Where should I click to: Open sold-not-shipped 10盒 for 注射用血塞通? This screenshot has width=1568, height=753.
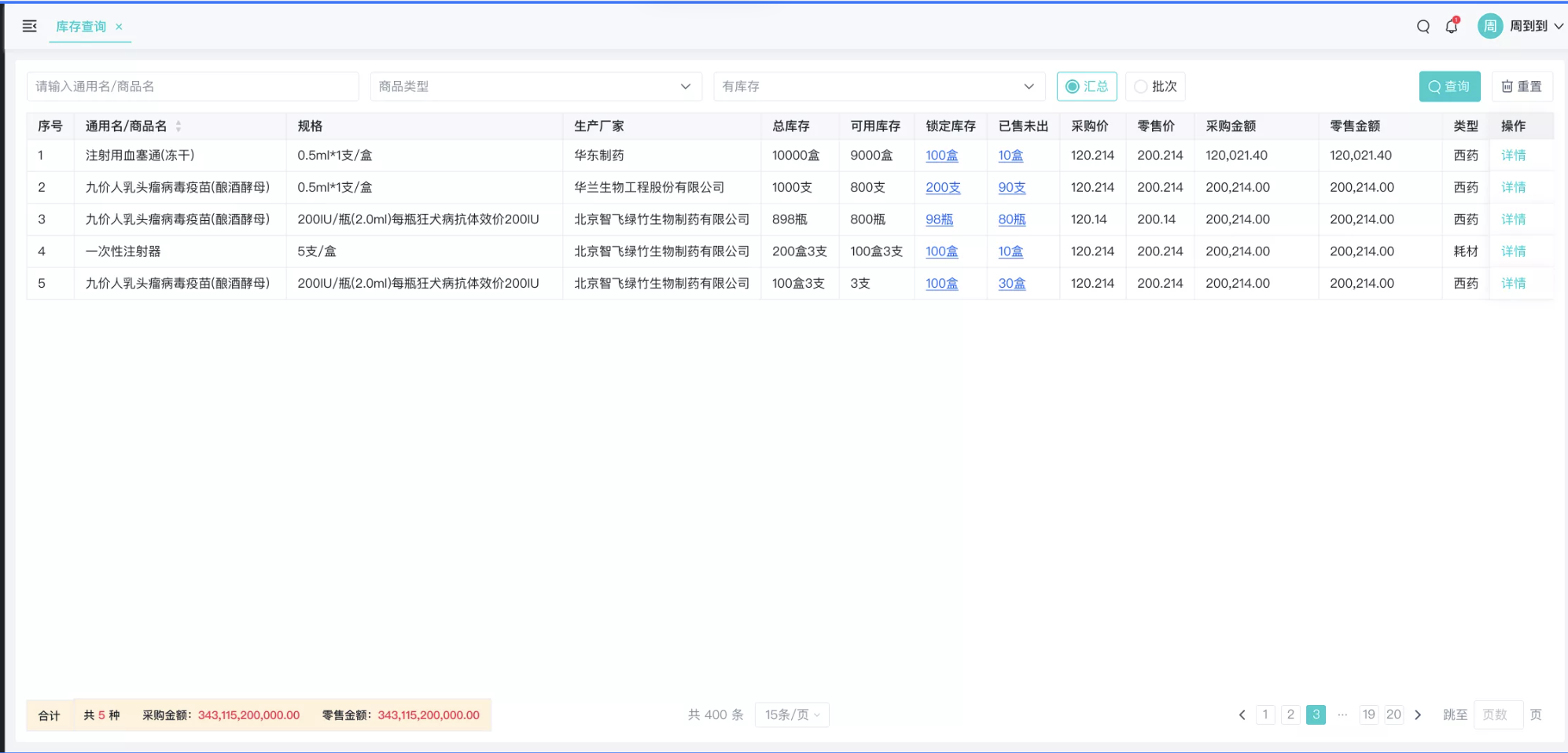coord(1010,156)
